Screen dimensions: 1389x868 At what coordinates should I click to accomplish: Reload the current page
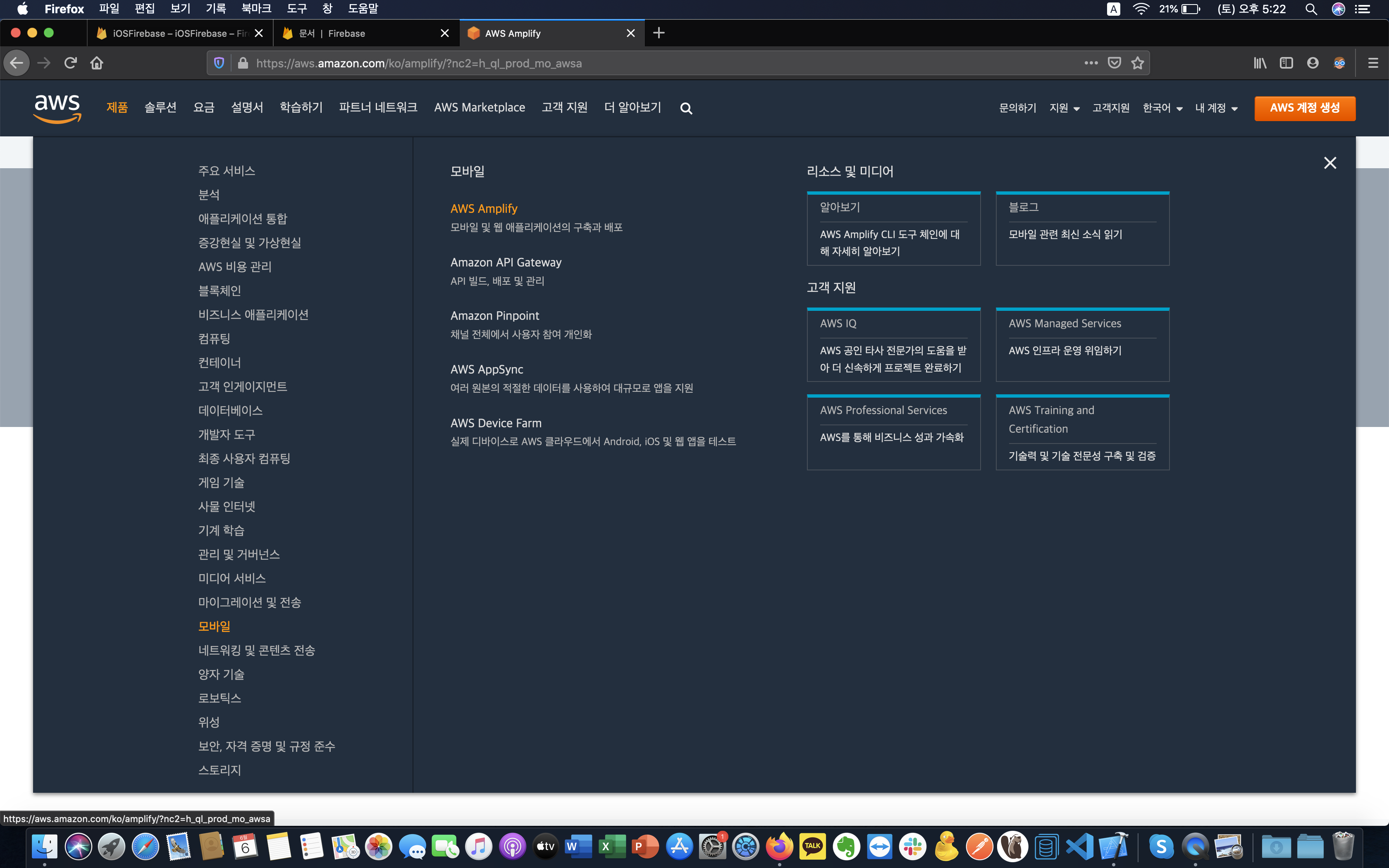click(x=71, y=63)
